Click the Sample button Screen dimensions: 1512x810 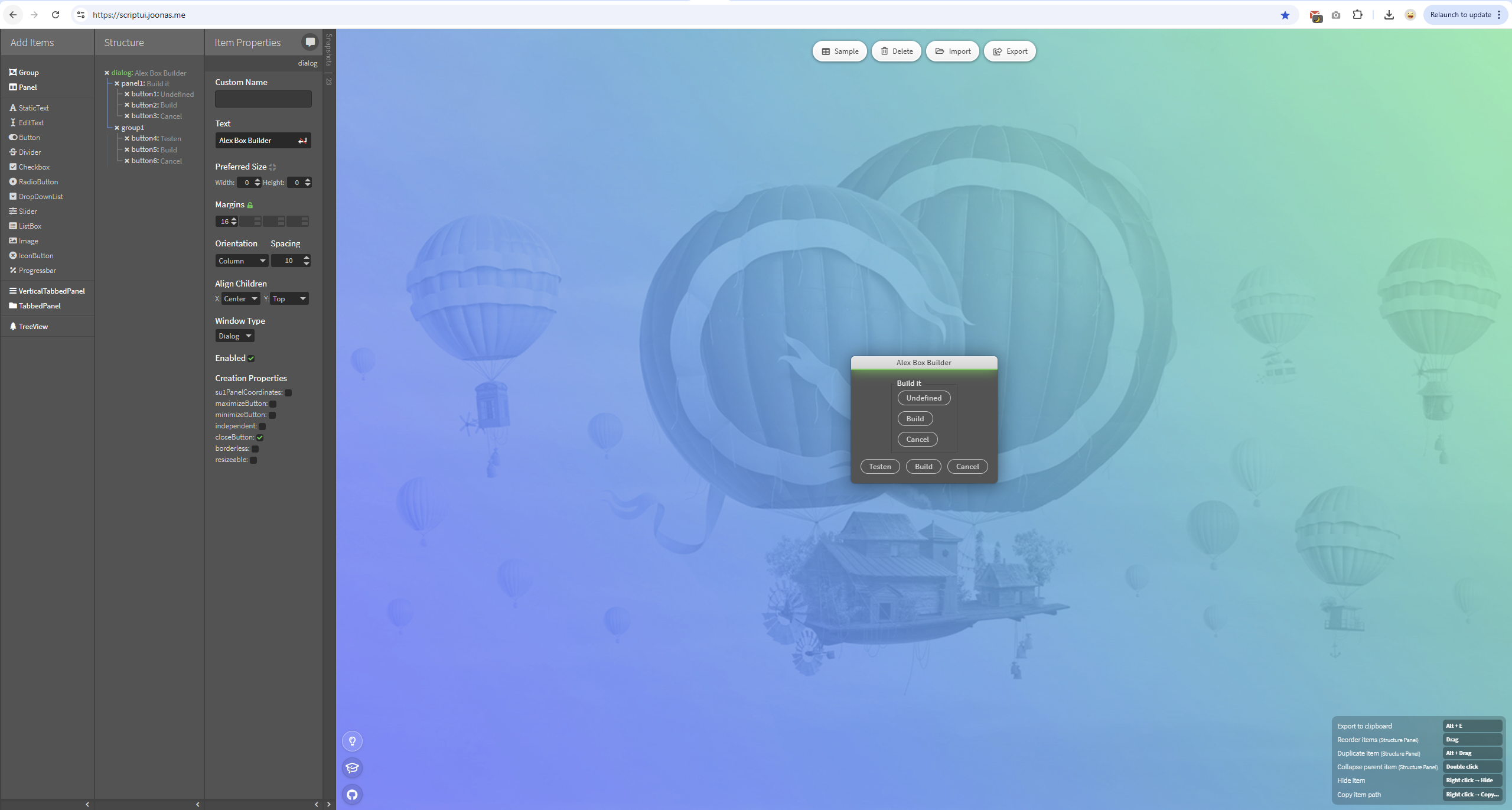point(839,51)
